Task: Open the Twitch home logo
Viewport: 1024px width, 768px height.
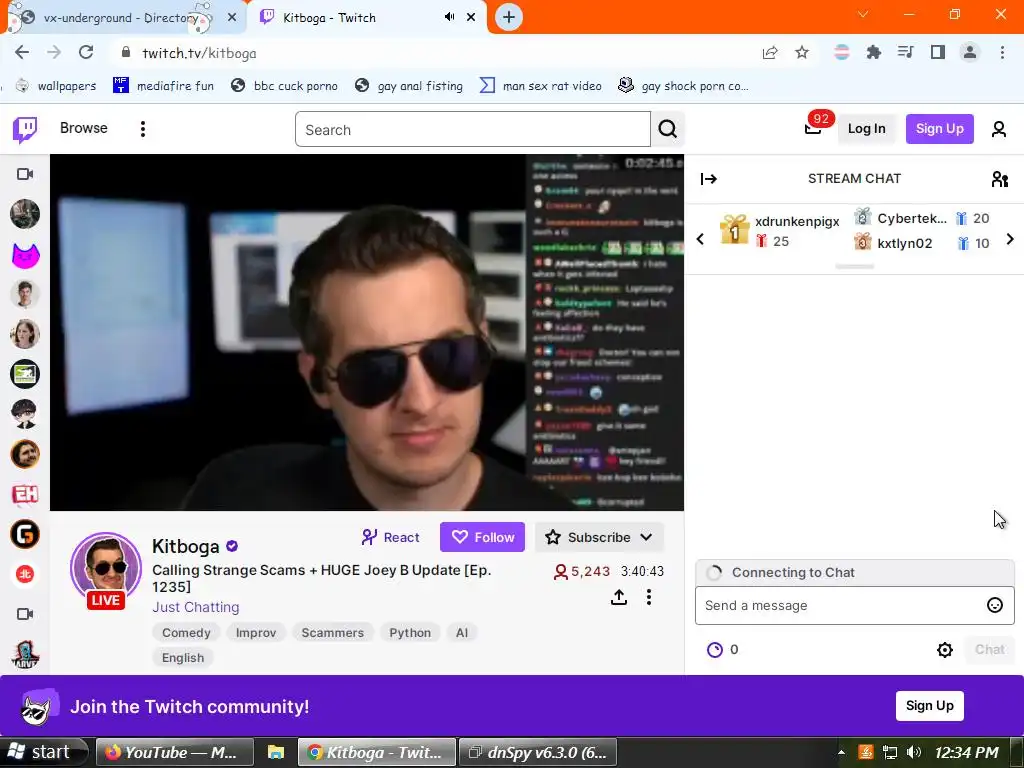Action: (x=25, y=129)
